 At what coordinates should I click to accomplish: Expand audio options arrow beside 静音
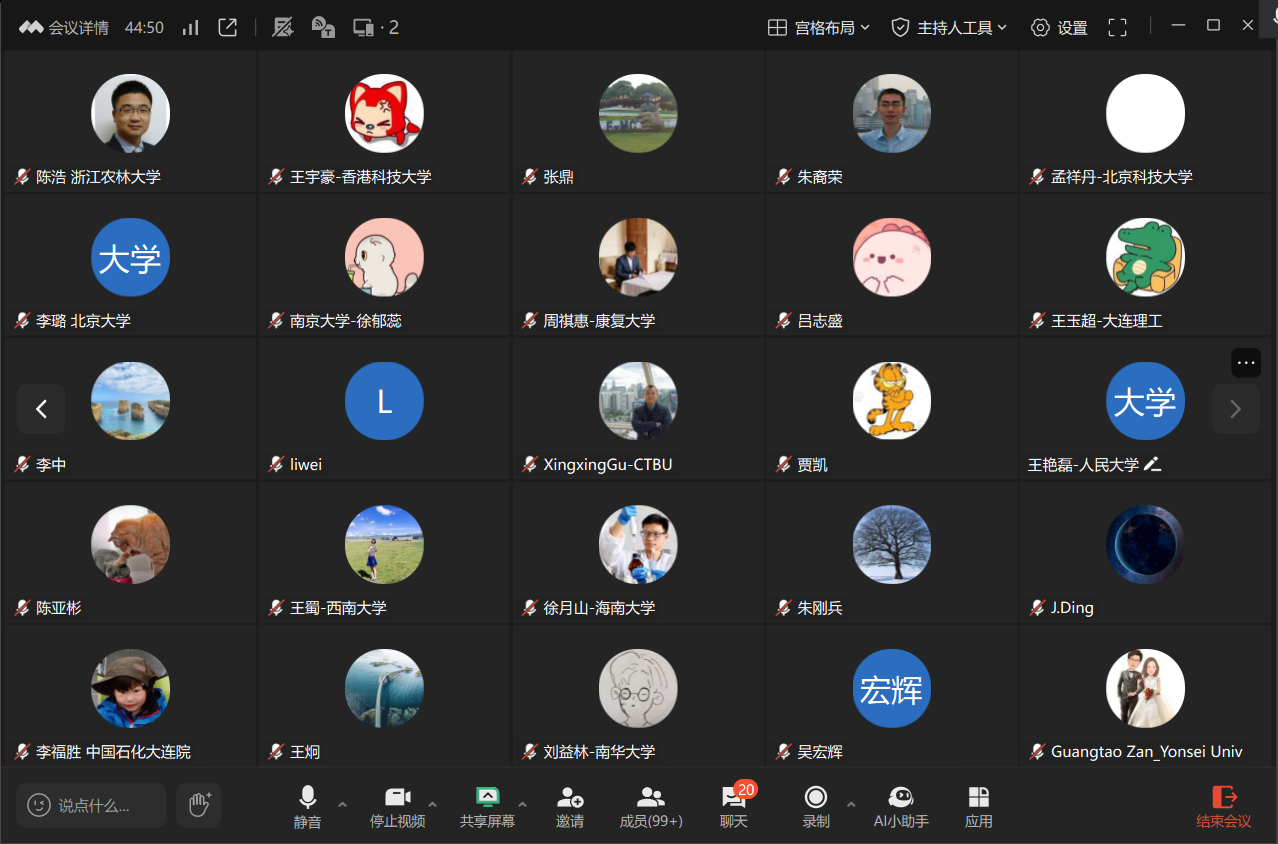click(x=342, y=803)
